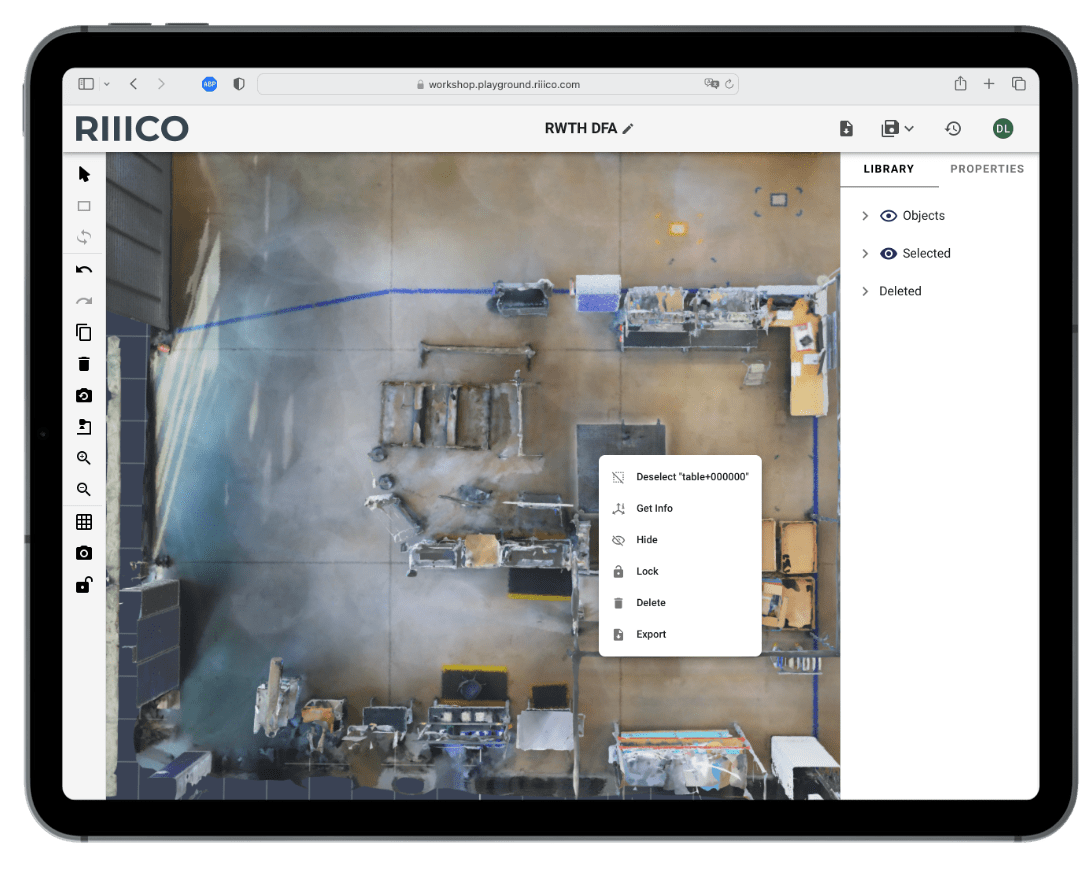Click the Deleted label in library
Screen dimensions: 1081x875
900,291
